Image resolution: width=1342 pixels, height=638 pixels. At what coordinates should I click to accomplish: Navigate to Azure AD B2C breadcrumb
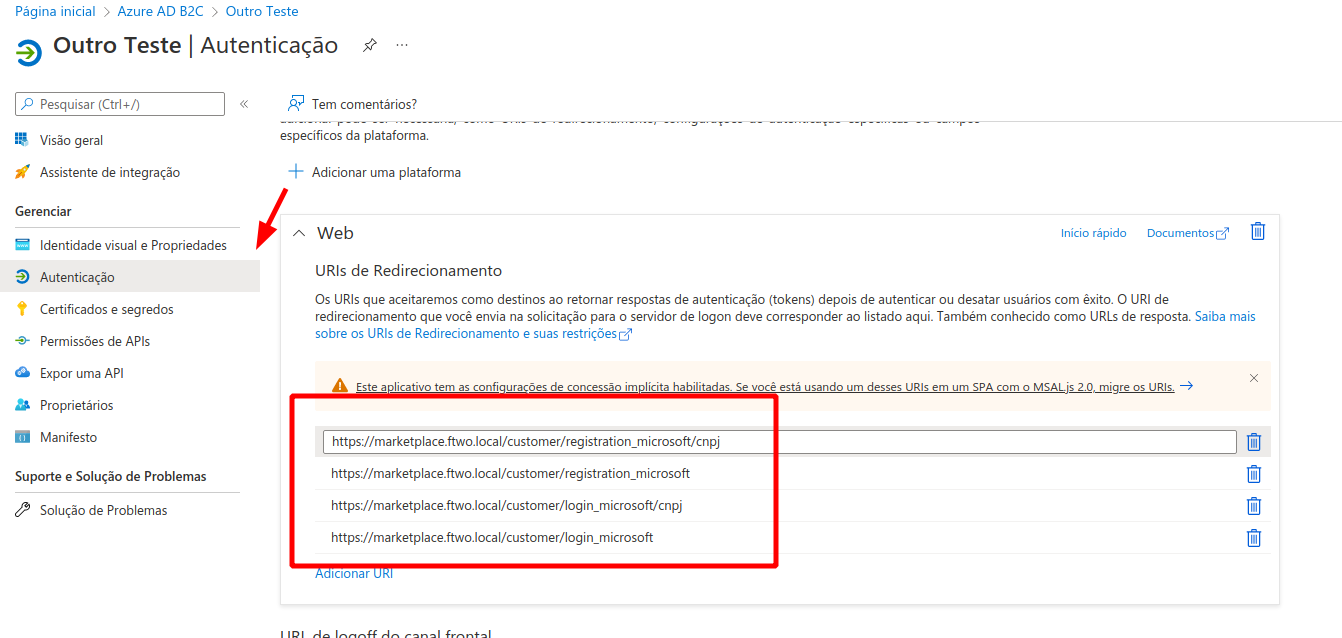pyautogui.click(x=160, y=11)
